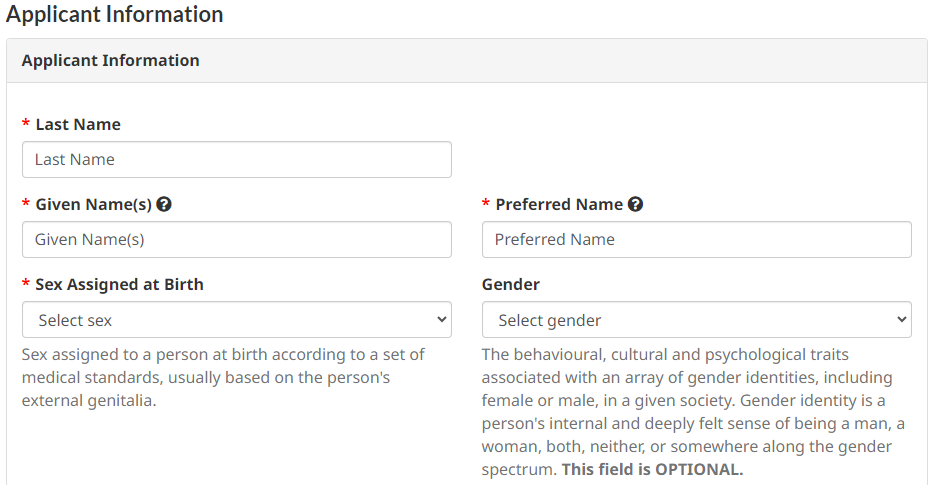Click the Applicant Information panel header
The image size is (933, 485).
coord(110,61)
